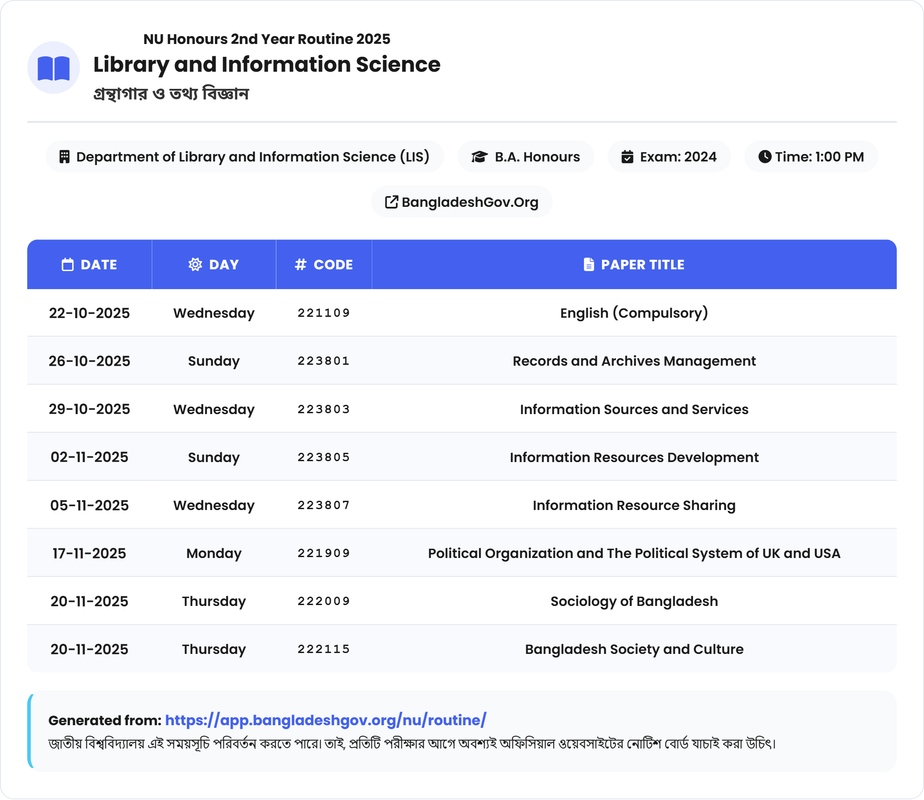924x800 pixels.
Task: Click the clock icon next to Time: 1:00 PM
Action: click(x=765, y=157)
